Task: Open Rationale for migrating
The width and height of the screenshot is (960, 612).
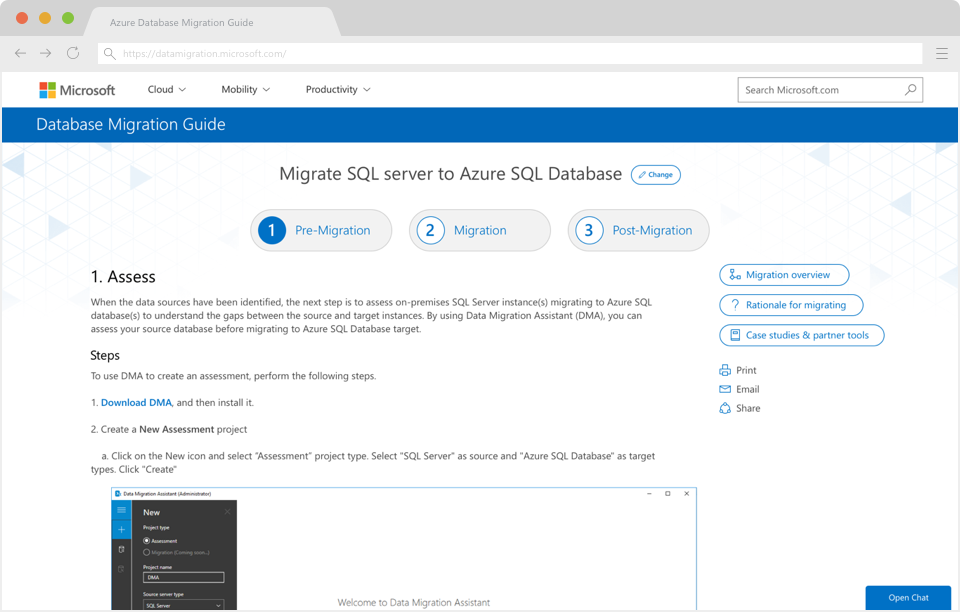Action: click(x=791, y=305)
